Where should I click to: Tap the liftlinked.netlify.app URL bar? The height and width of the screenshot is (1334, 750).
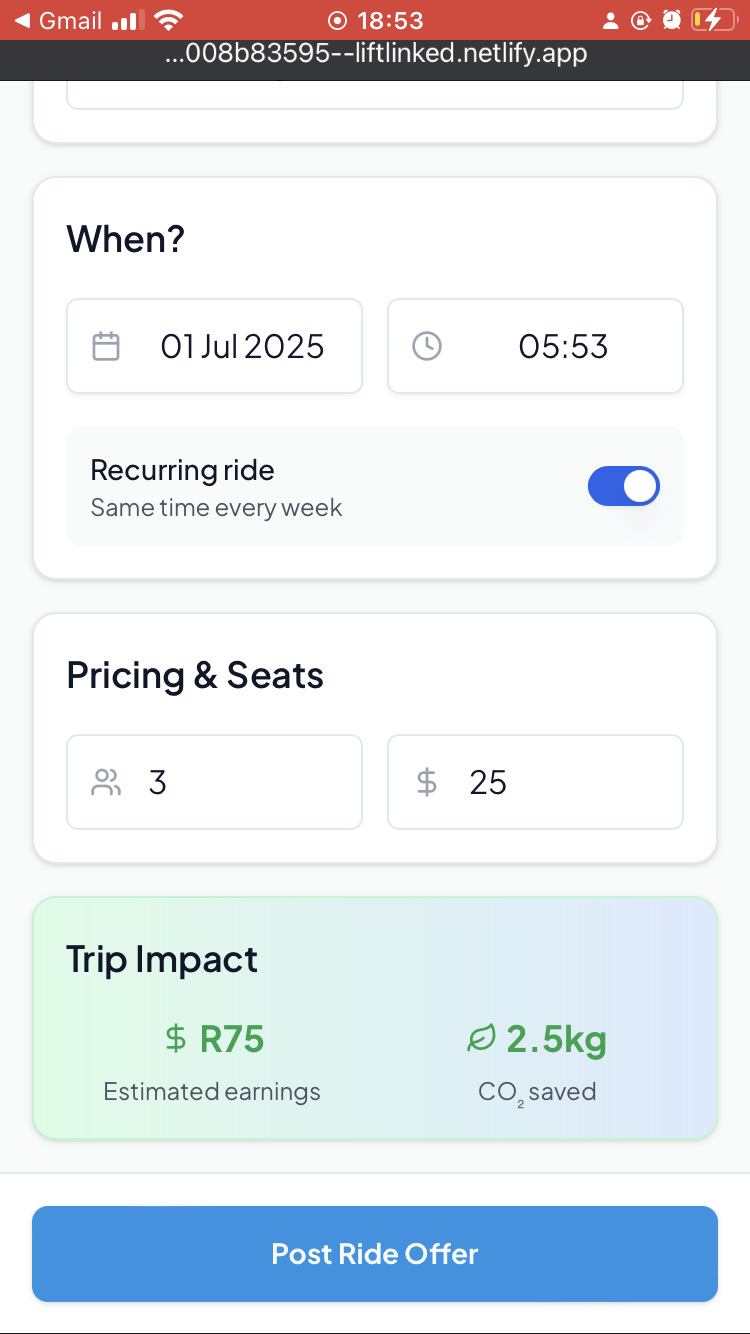(375, 54)
